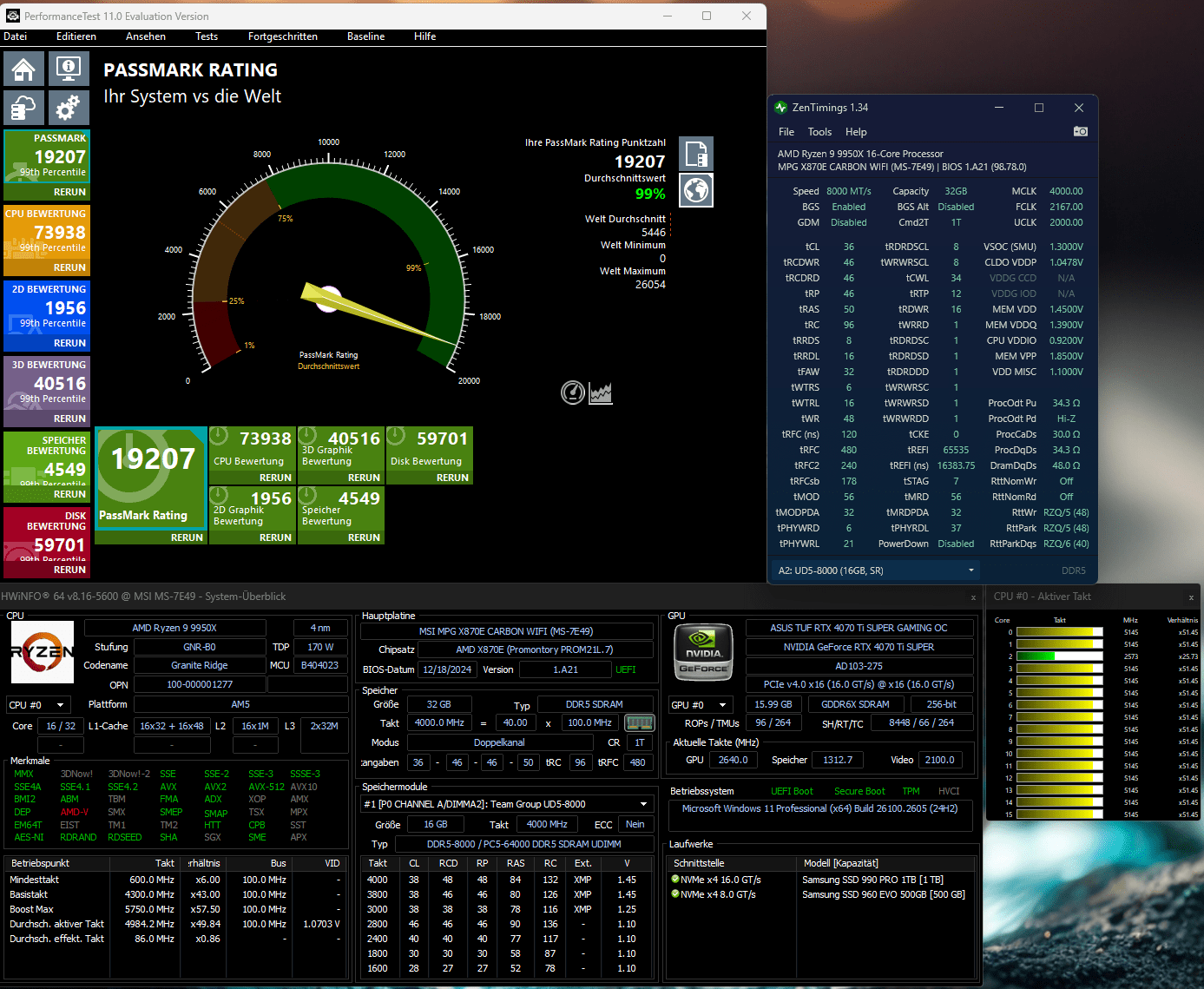Click the power icon on the Speicher Bewertung tile
Viewport: 1204px width, 989px height.
(308, 496)
